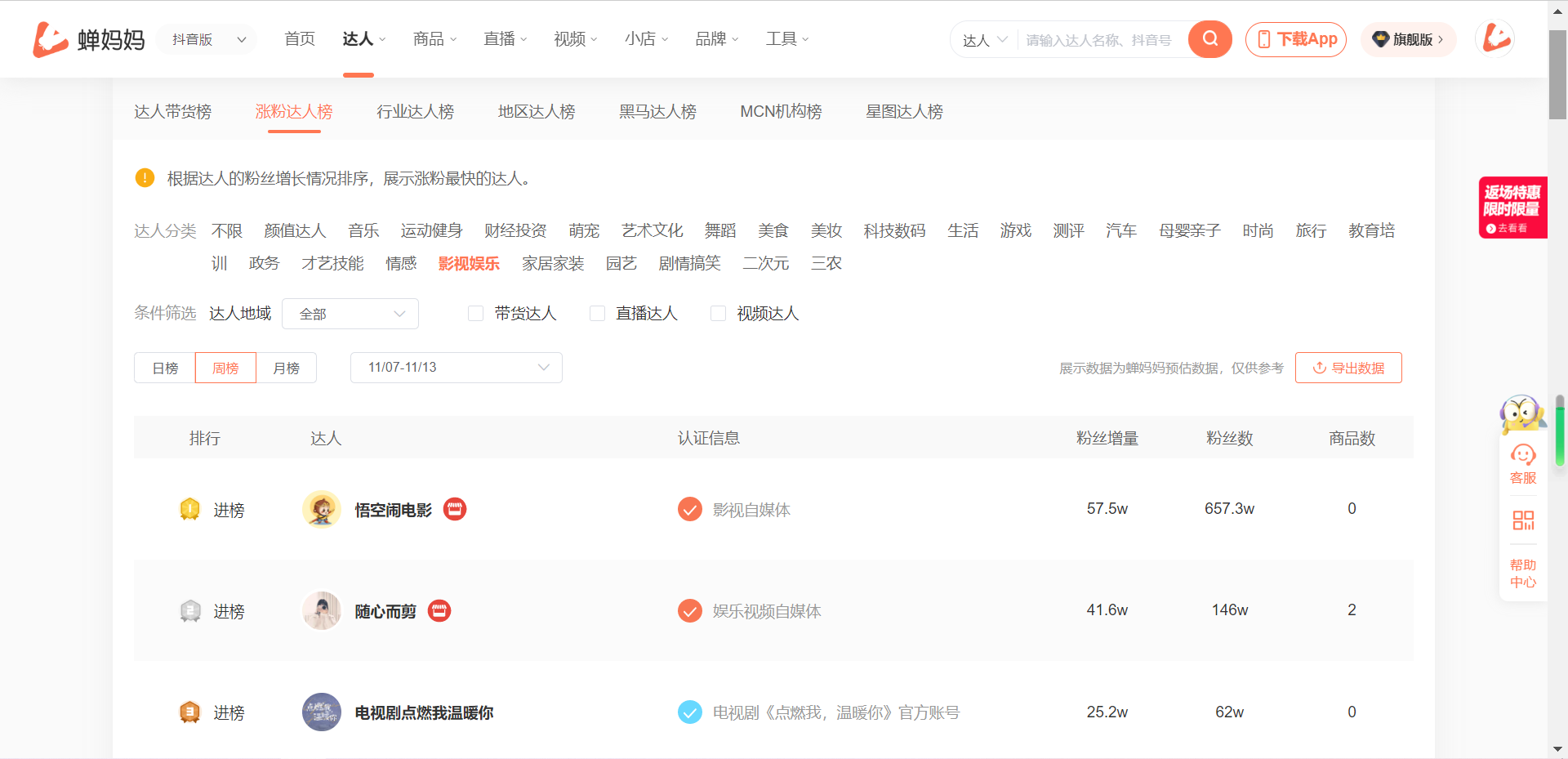1568x759 pixels.
Task: Check the 视频达人 checkbox
Action: (718, 313)
